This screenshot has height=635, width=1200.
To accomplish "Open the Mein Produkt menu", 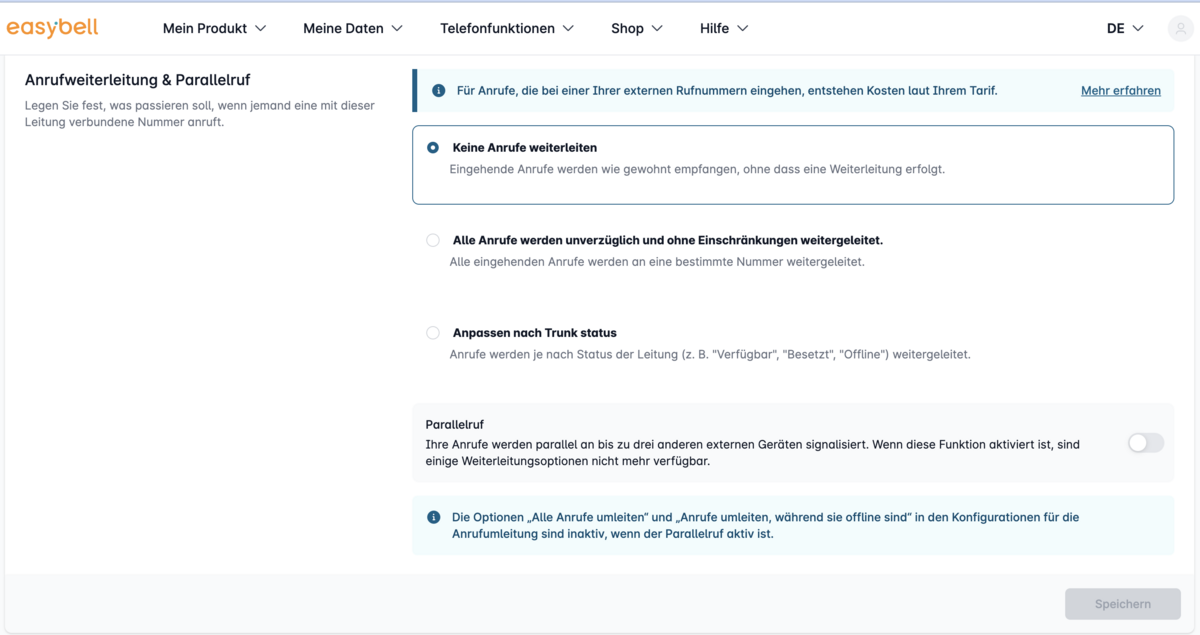I will click(215, 28).
